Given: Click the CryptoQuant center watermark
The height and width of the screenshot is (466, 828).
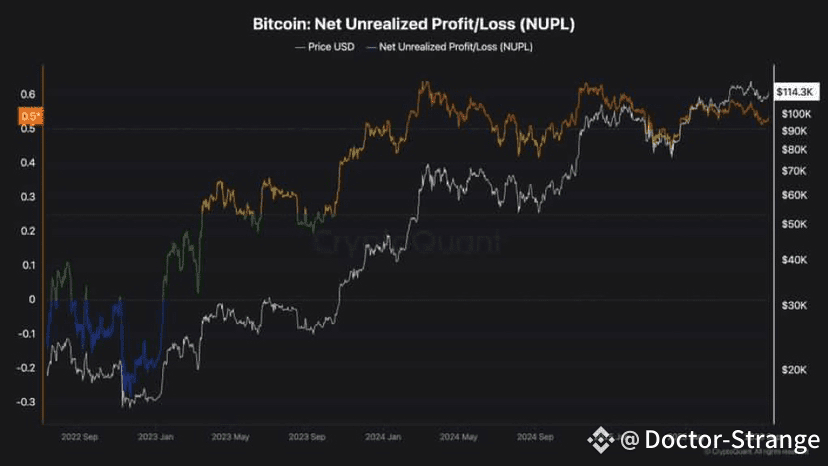Looking at the screenshot, I should [407, 242].
